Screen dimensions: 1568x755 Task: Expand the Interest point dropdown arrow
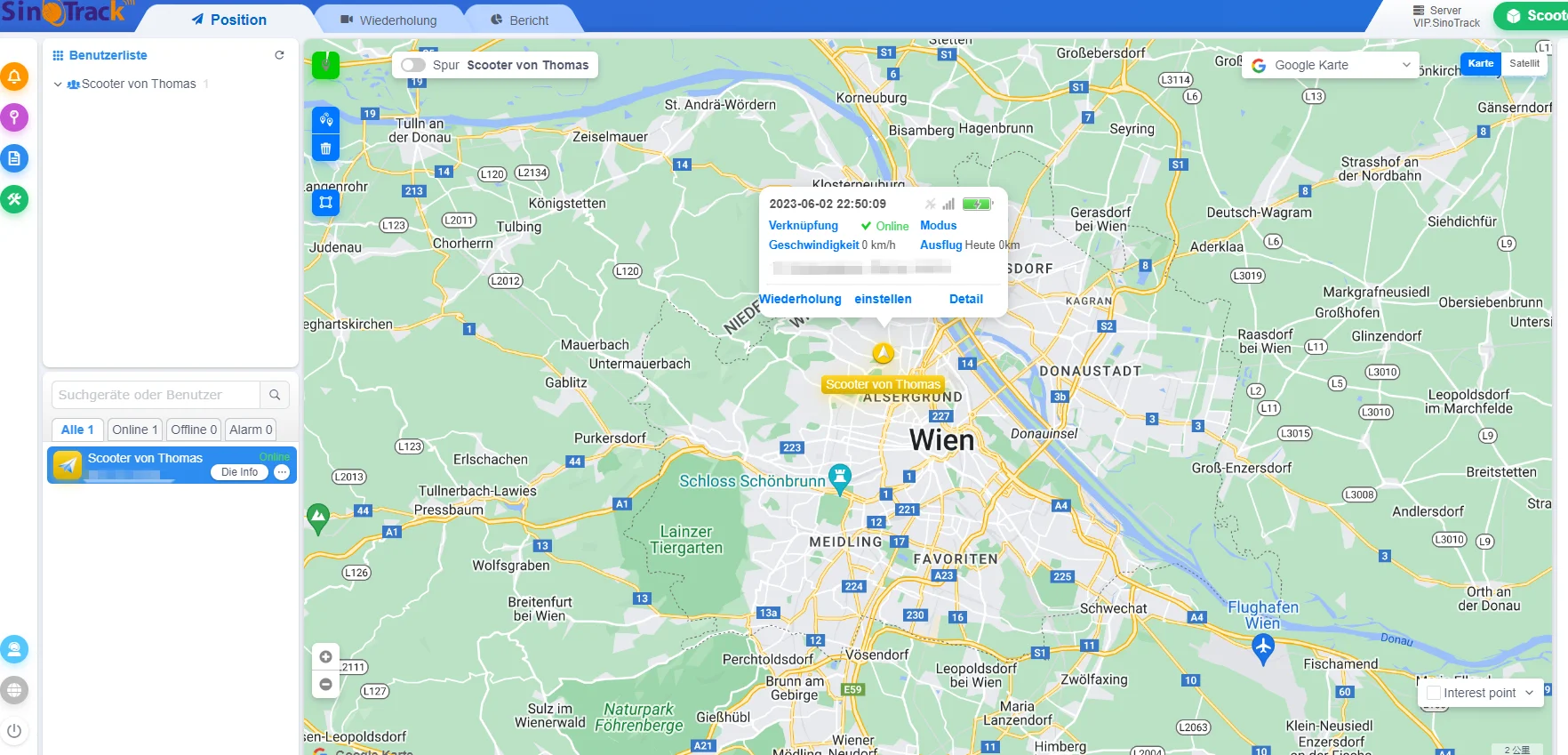(x=1529, y=693)
